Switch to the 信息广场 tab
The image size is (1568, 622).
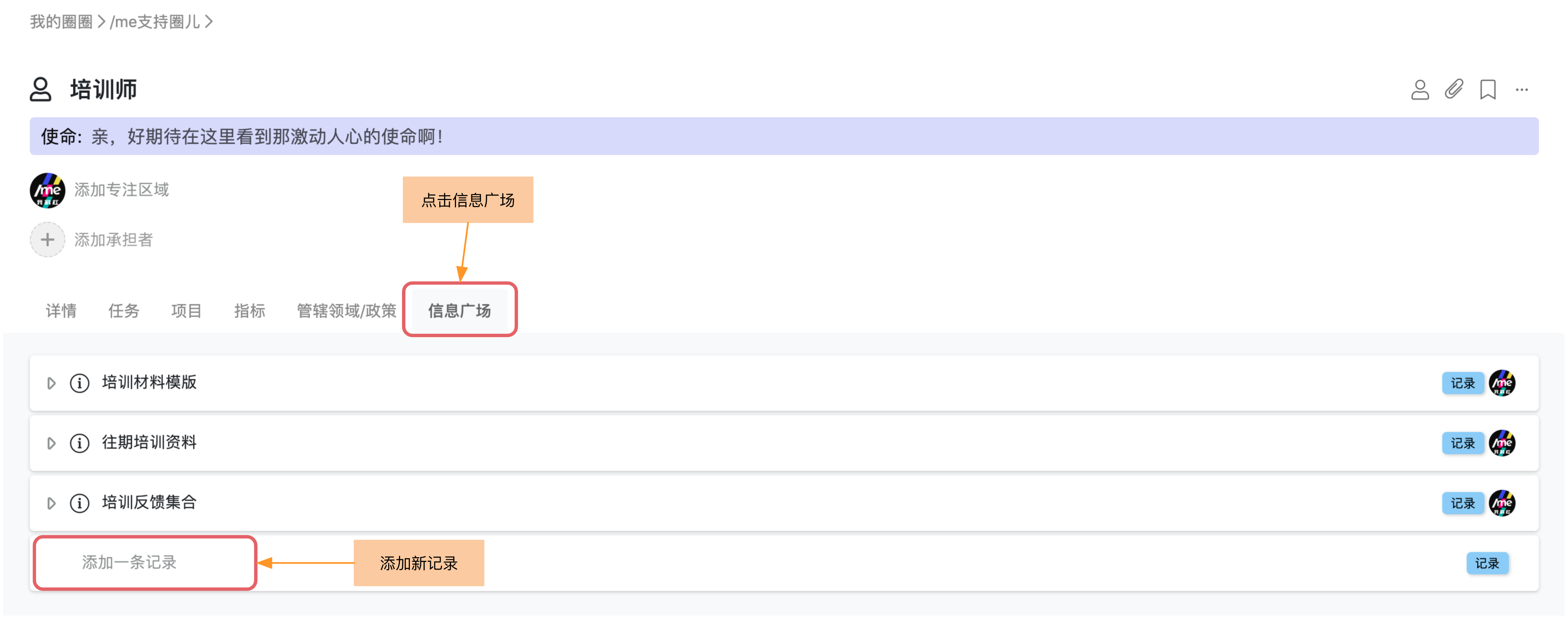[x=460, y=311]
